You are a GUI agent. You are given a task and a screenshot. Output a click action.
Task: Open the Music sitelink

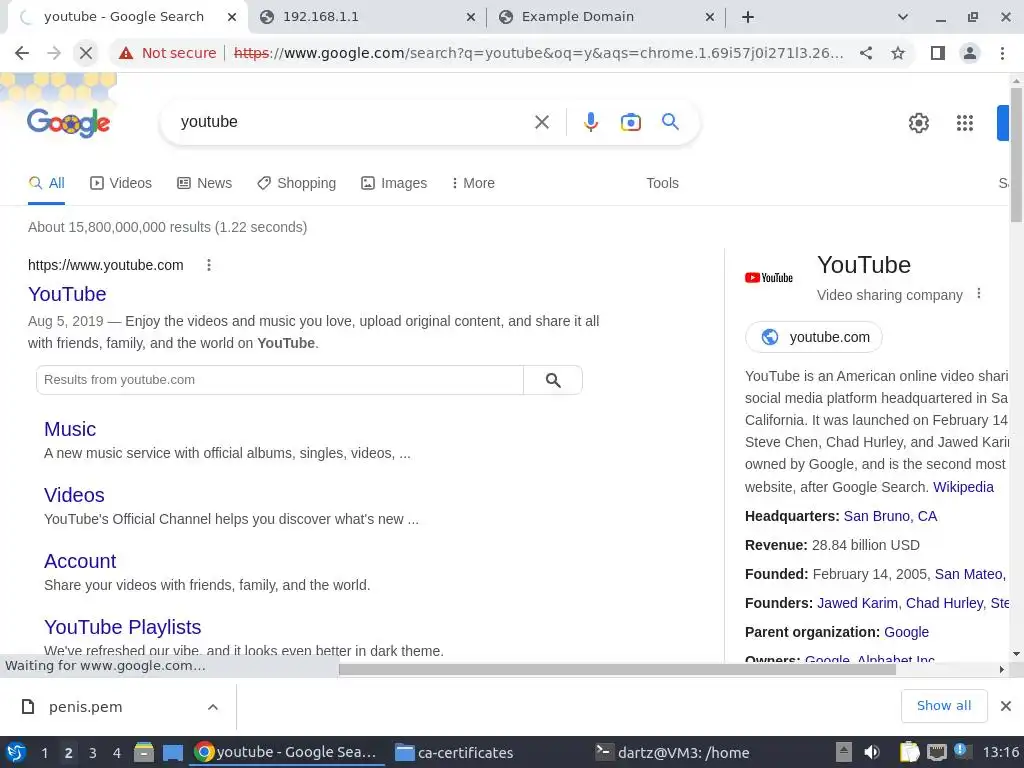(x=70, y=429)
